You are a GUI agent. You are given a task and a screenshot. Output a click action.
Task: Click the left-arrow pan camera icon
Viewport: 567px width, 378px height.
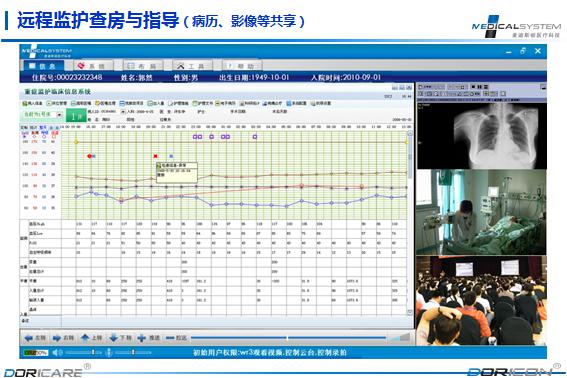coord(29,338)
